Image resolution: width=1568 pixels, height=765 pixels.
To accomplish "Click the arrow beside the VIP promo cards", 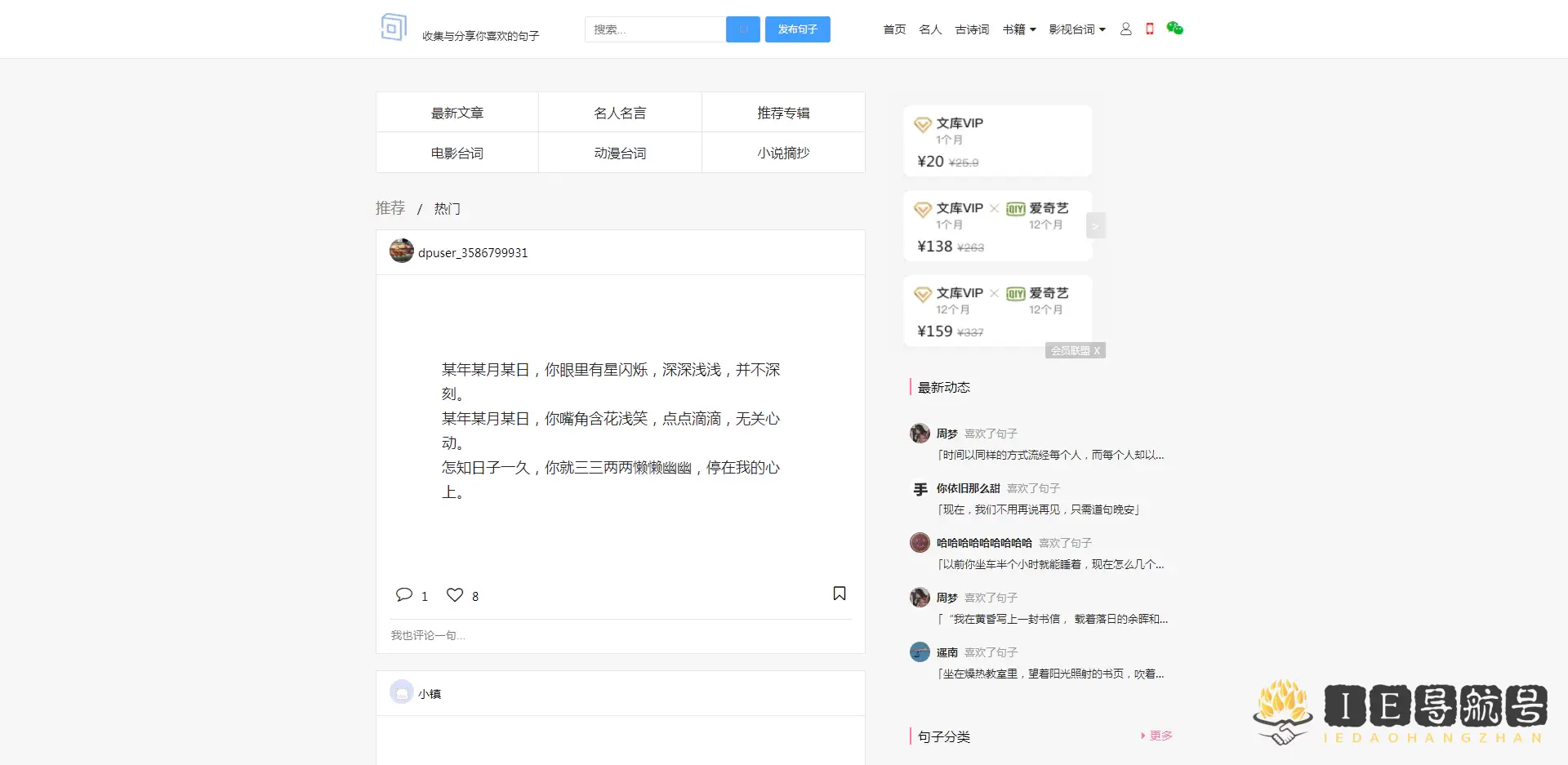I will [1096, 225].
